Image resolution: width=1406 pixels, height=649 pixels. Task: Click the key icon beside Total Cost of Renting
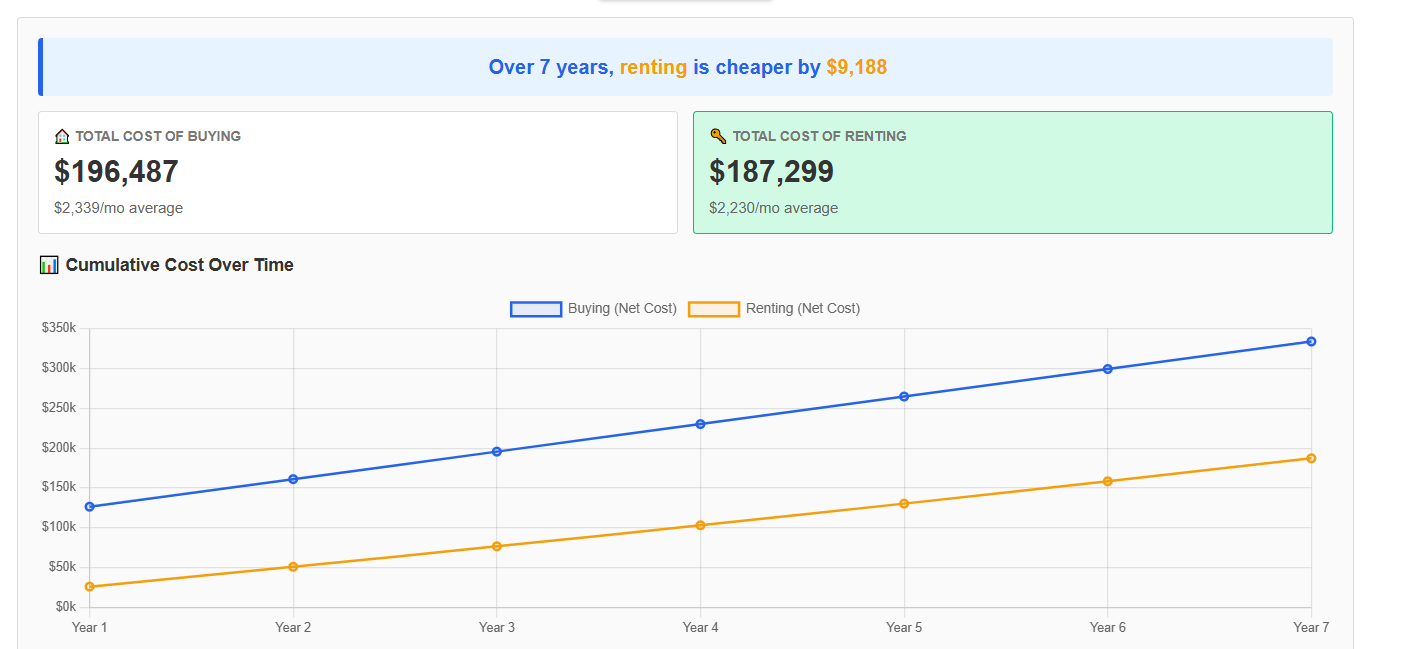click(717, 135)
